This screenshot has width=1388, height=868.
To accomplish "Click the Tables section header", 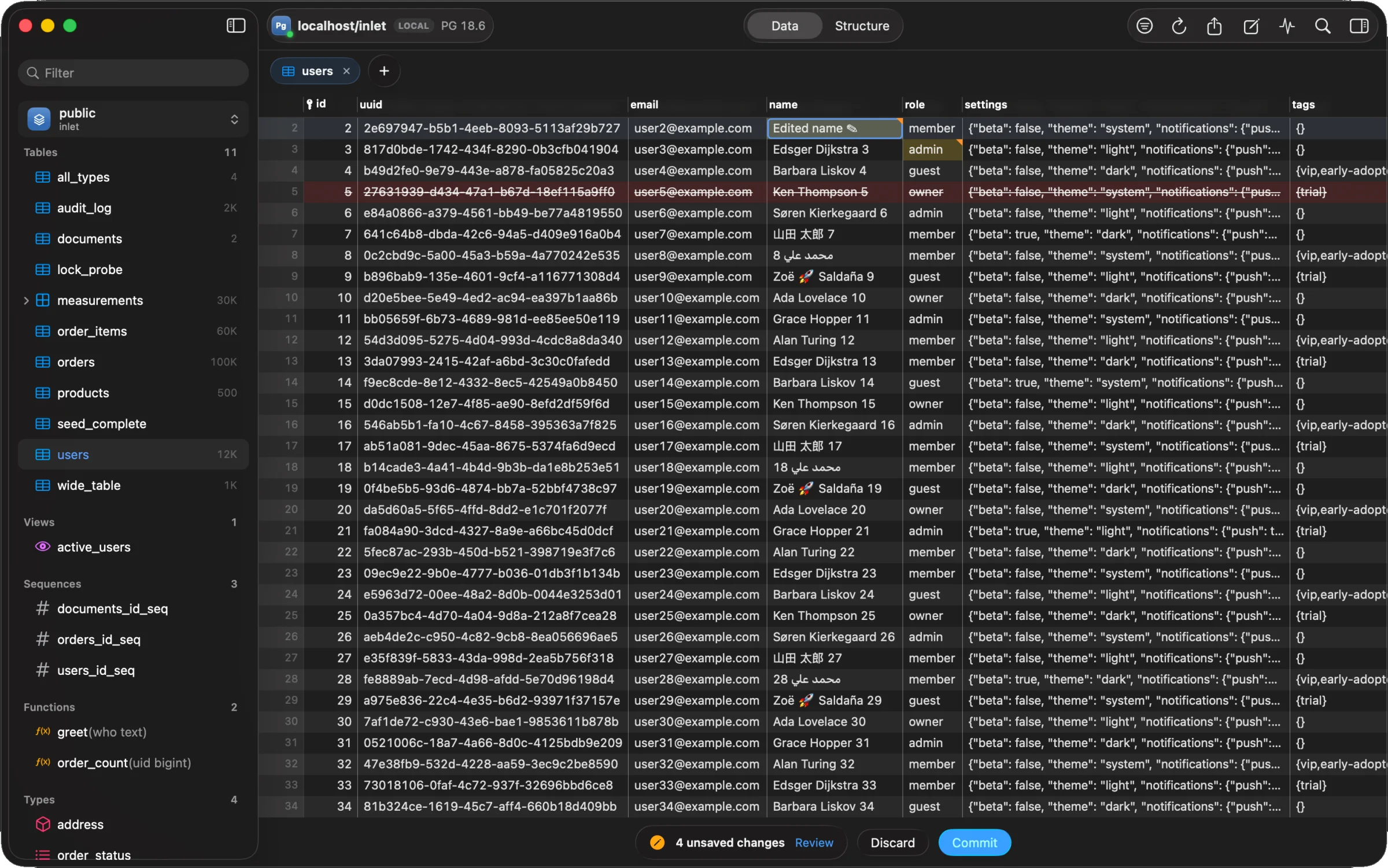I will click(x=40, y=152).
